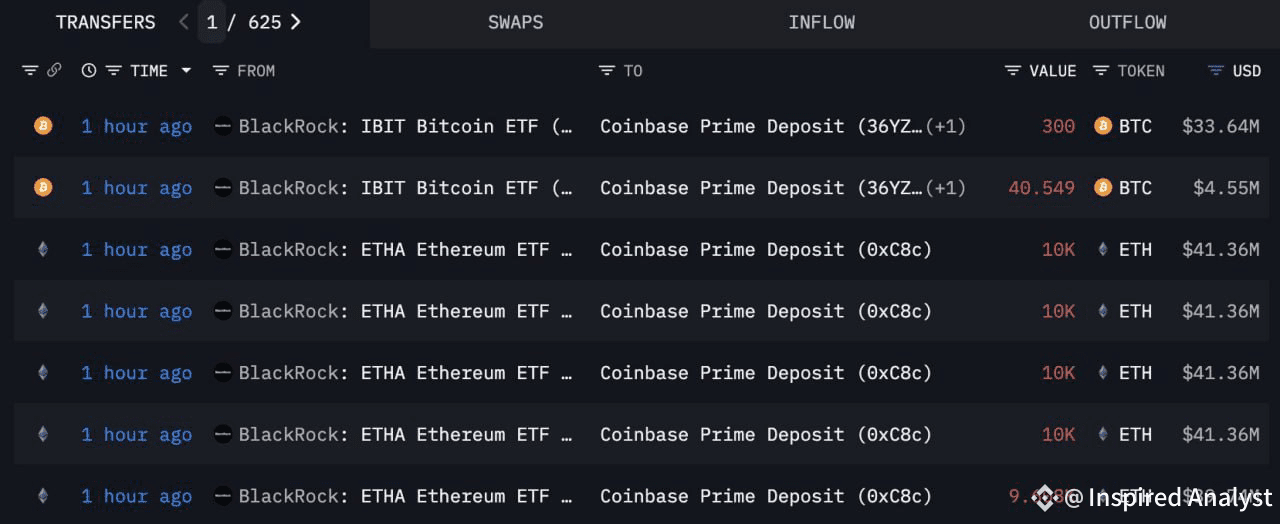Open the FROM column filter icon
This screenshot has height=524, width=1280.
tap(221, 71)
